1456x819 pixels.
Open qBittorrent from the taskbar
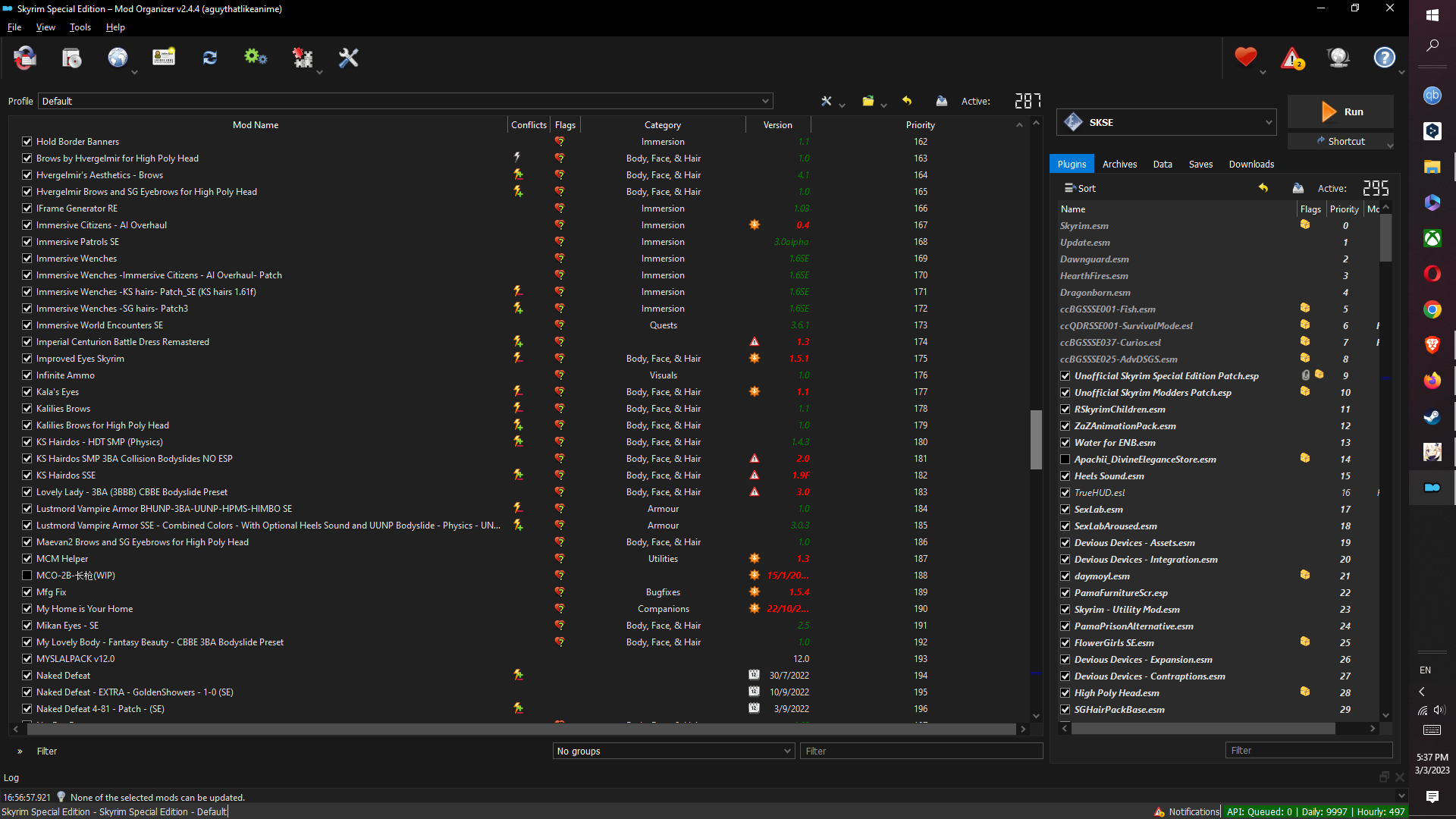[x=1432, y=96]
